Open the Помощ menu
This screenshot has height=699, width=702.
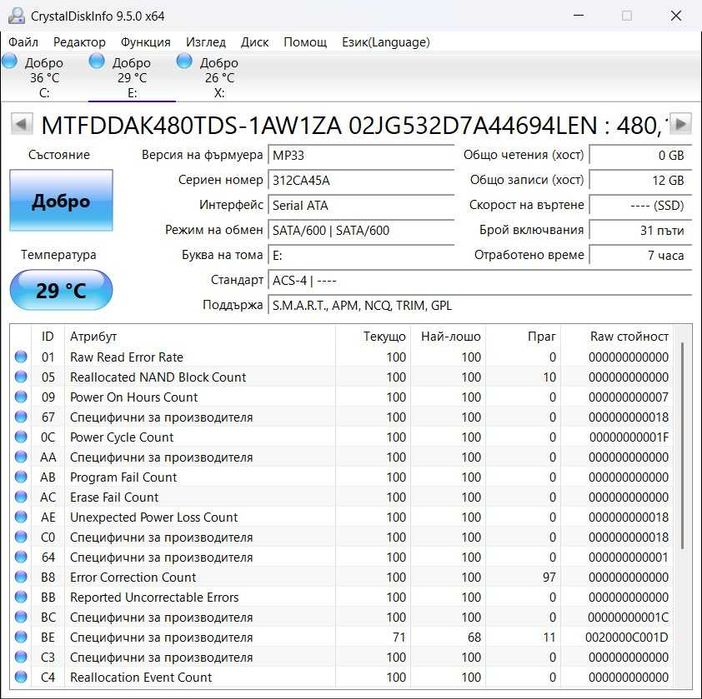(x=305, y=42)
